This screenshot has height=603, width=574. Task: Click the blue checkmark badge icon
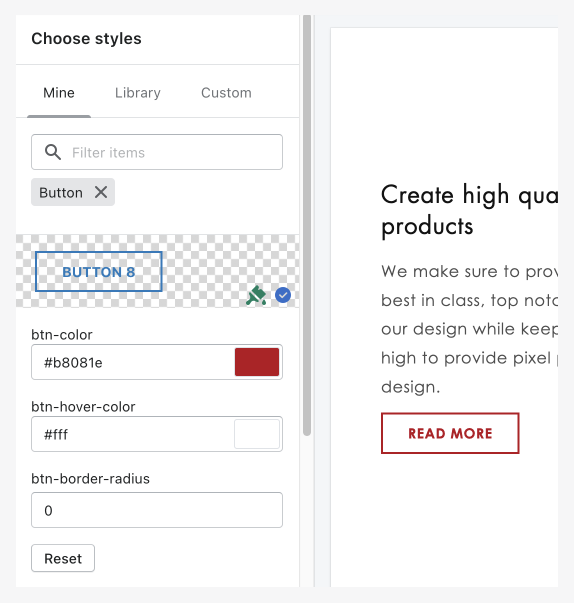[x=283, y=295]
